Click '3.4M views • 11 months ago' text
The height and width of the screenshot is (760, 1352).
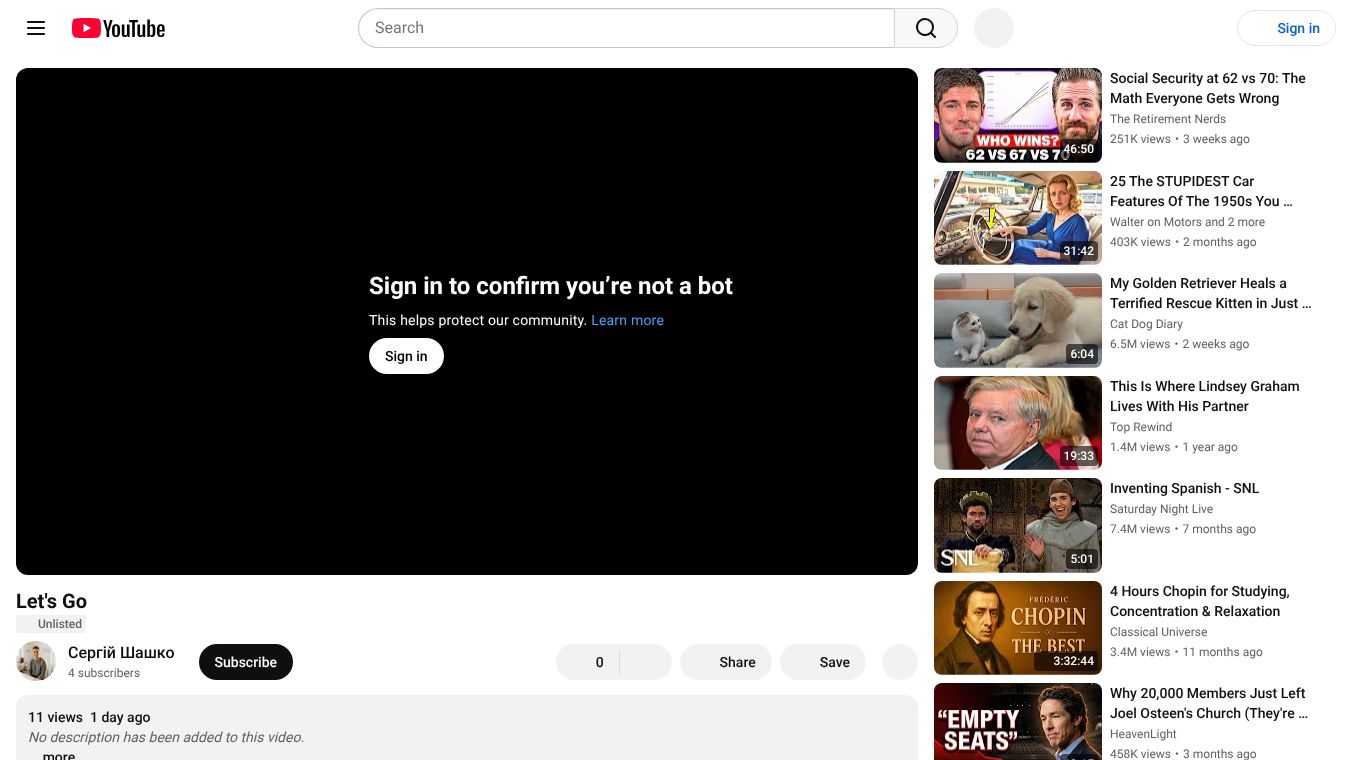pyautogui.click(x=1186, y=652)
